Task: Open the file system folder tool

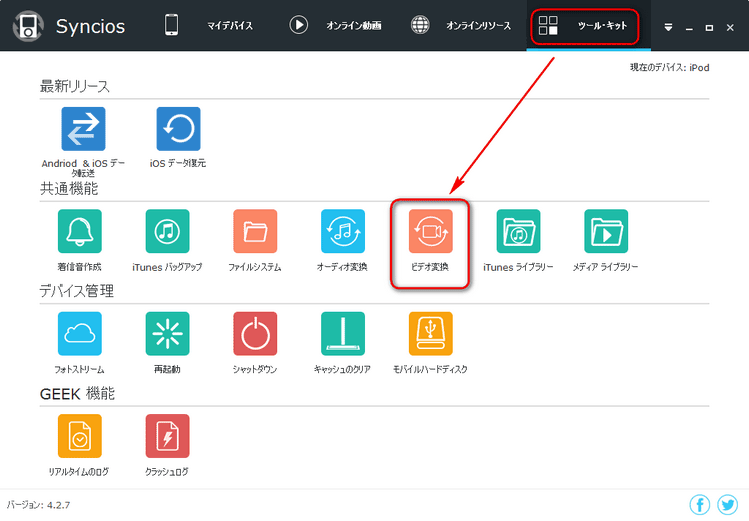Action: 255,231
